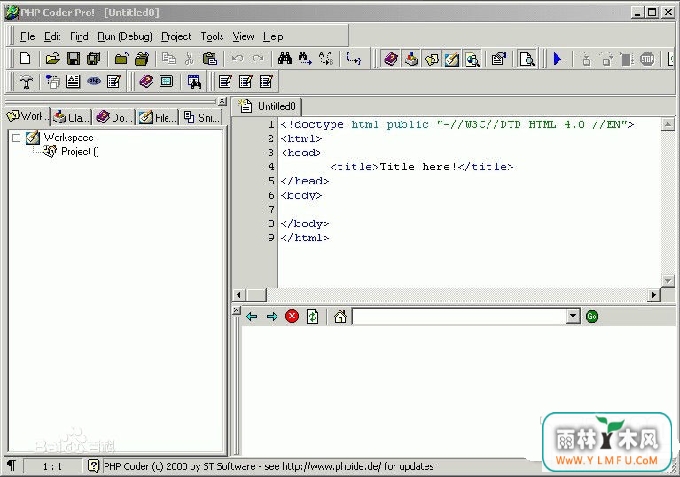Toggle the colored blocks class panel

(411, 59)
